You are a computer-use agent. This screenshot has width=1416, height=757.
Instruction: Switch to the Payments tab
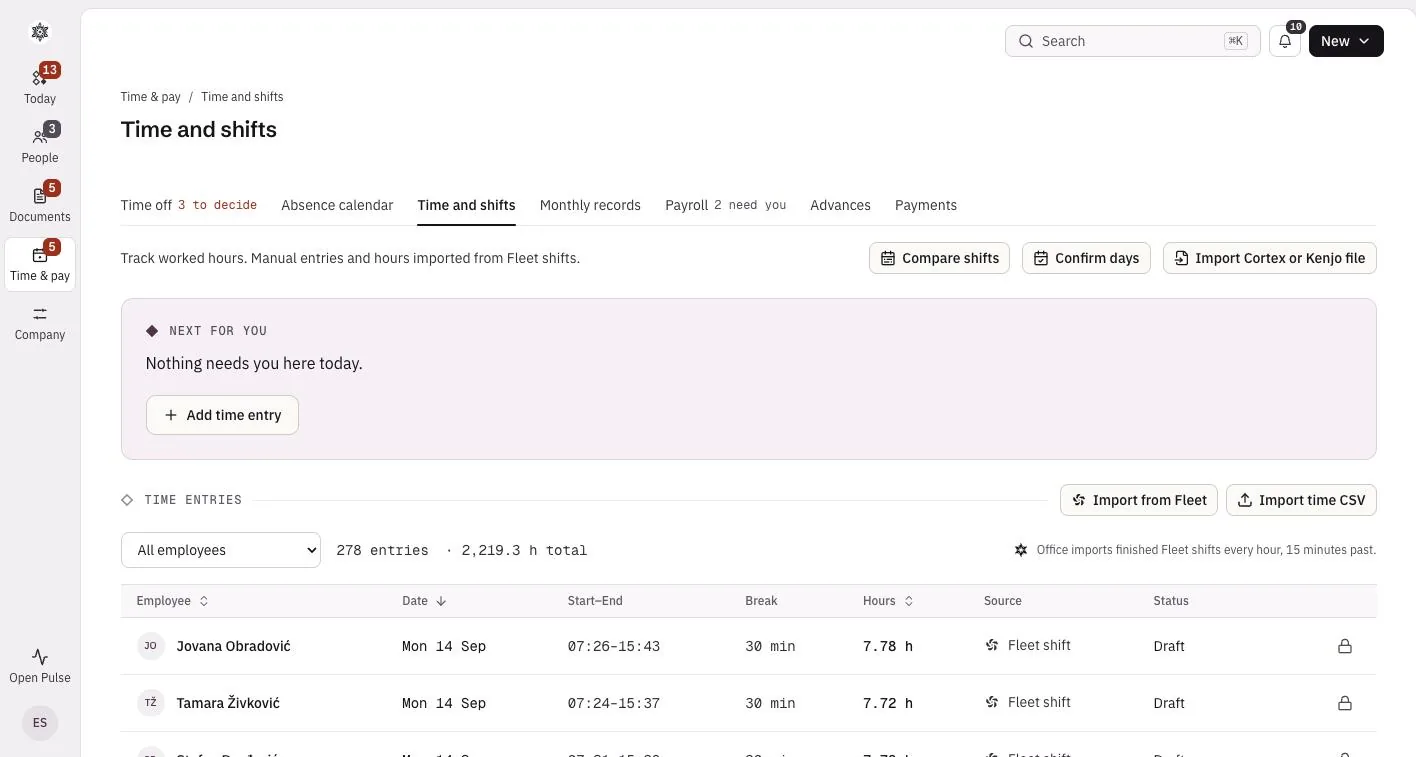[x=926, y=205]
